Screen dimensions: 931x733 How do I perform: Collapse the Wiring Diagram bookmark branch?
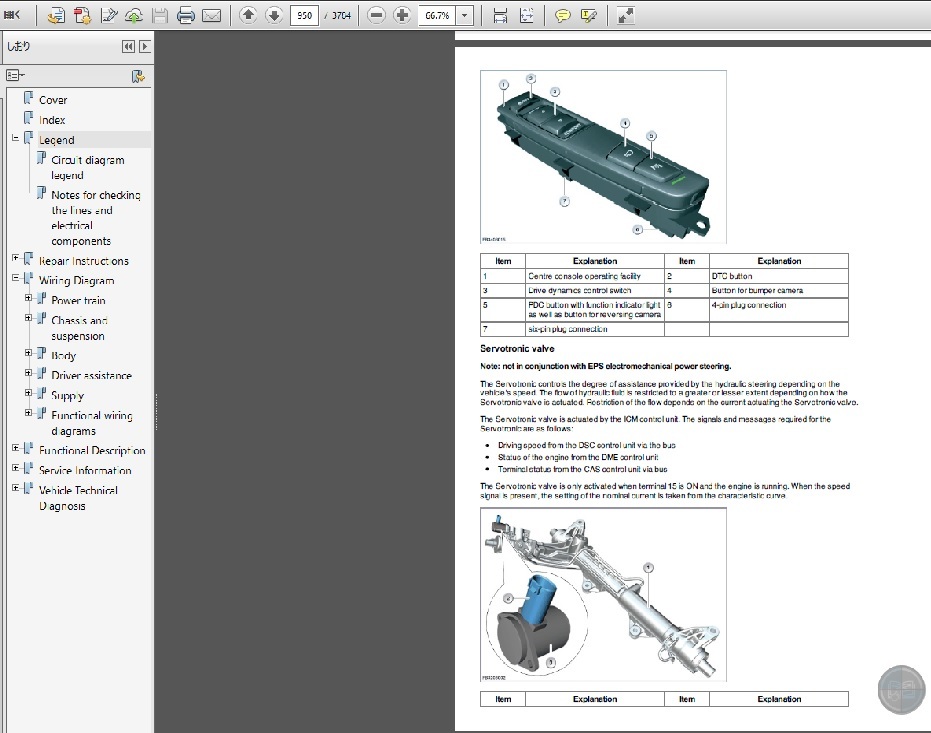[15, 278]
